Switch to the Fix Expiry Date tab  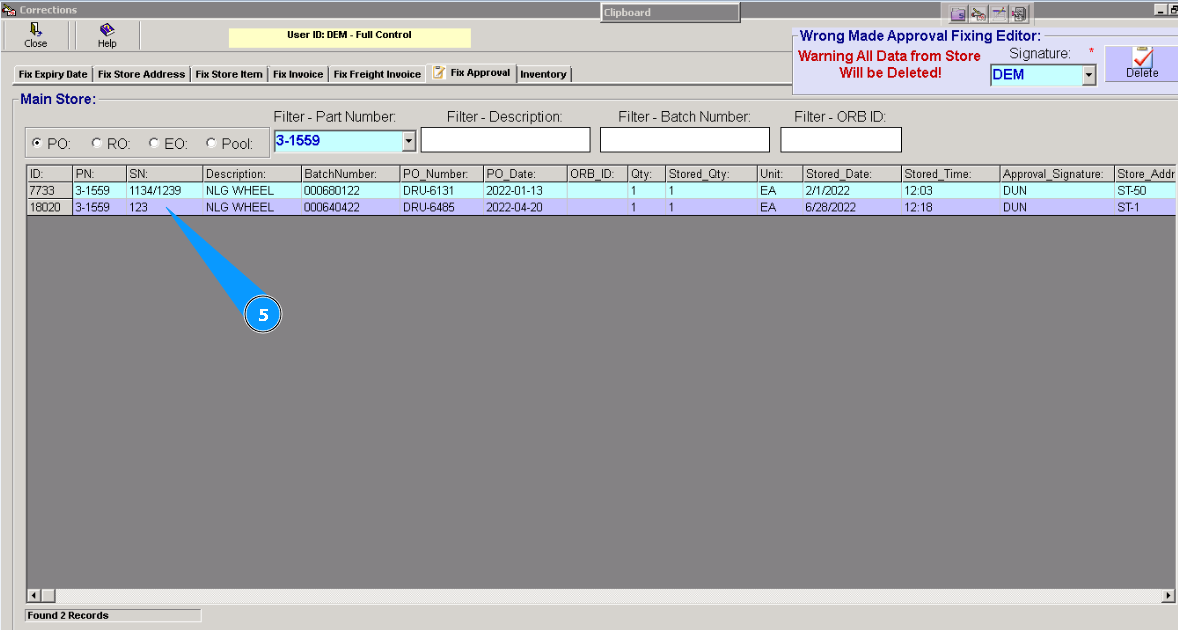53,74
